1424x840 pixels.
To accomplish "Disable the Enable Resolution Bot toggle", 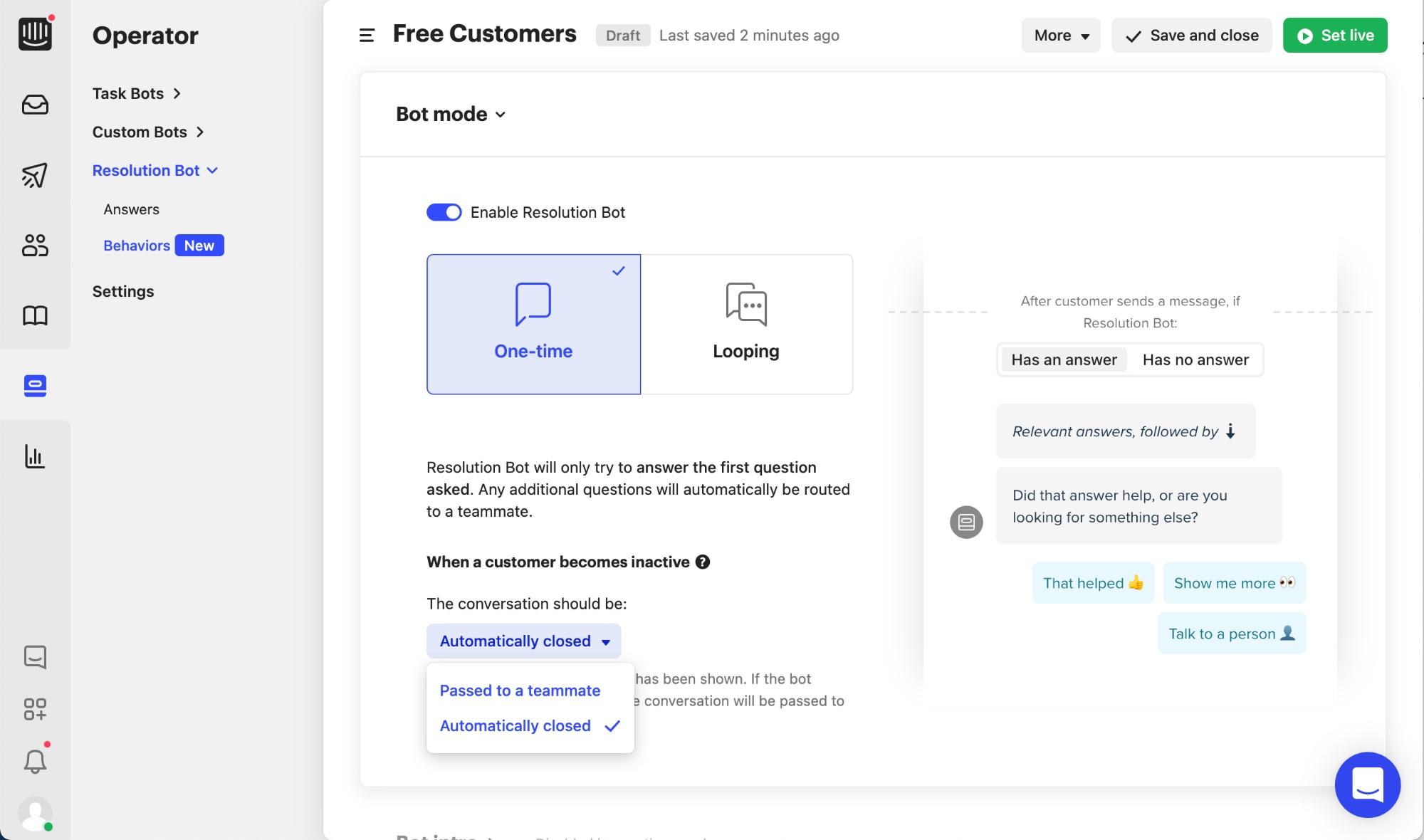I will (444, 211).
